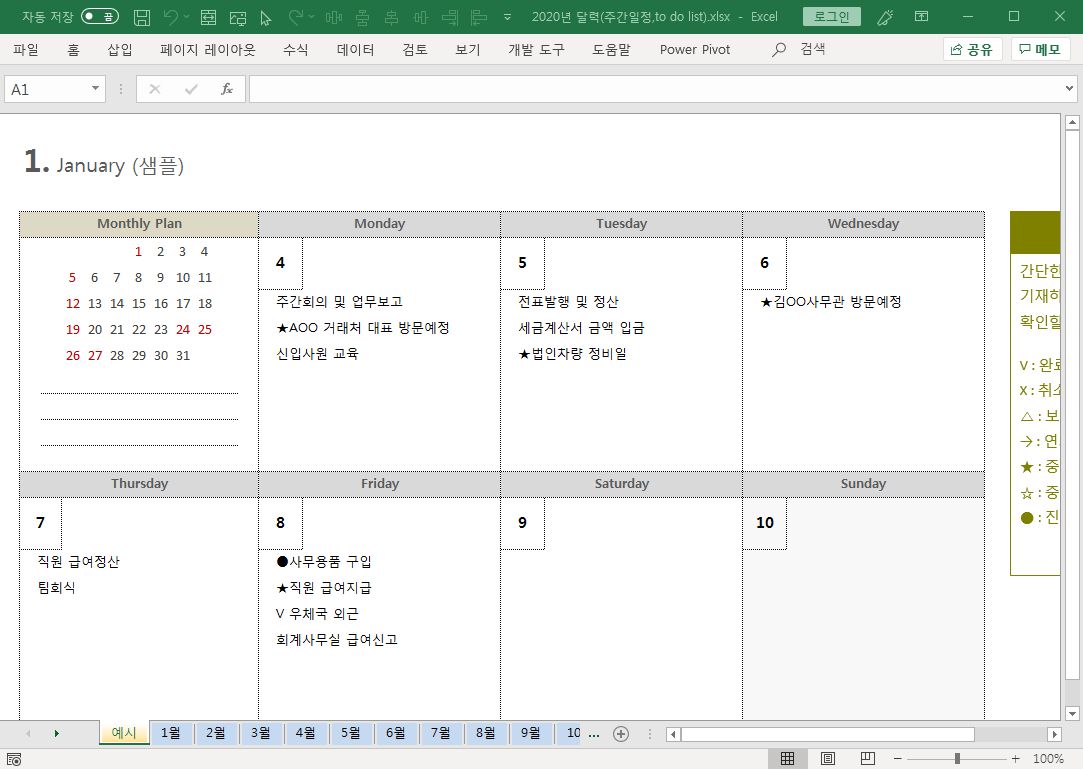Open the 수식 ribbon tab
This screenshot has width=1083, height=769.
(296, 49)
